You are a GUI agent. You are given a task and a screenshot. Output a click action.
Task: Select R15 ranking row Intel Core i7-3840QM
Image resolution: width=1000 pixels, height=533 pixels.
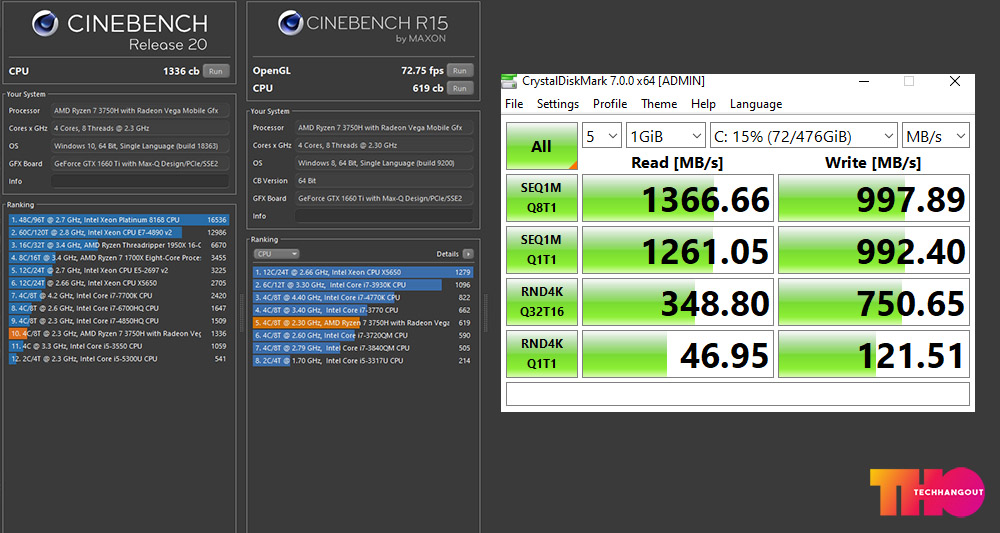tap(363, 348)
